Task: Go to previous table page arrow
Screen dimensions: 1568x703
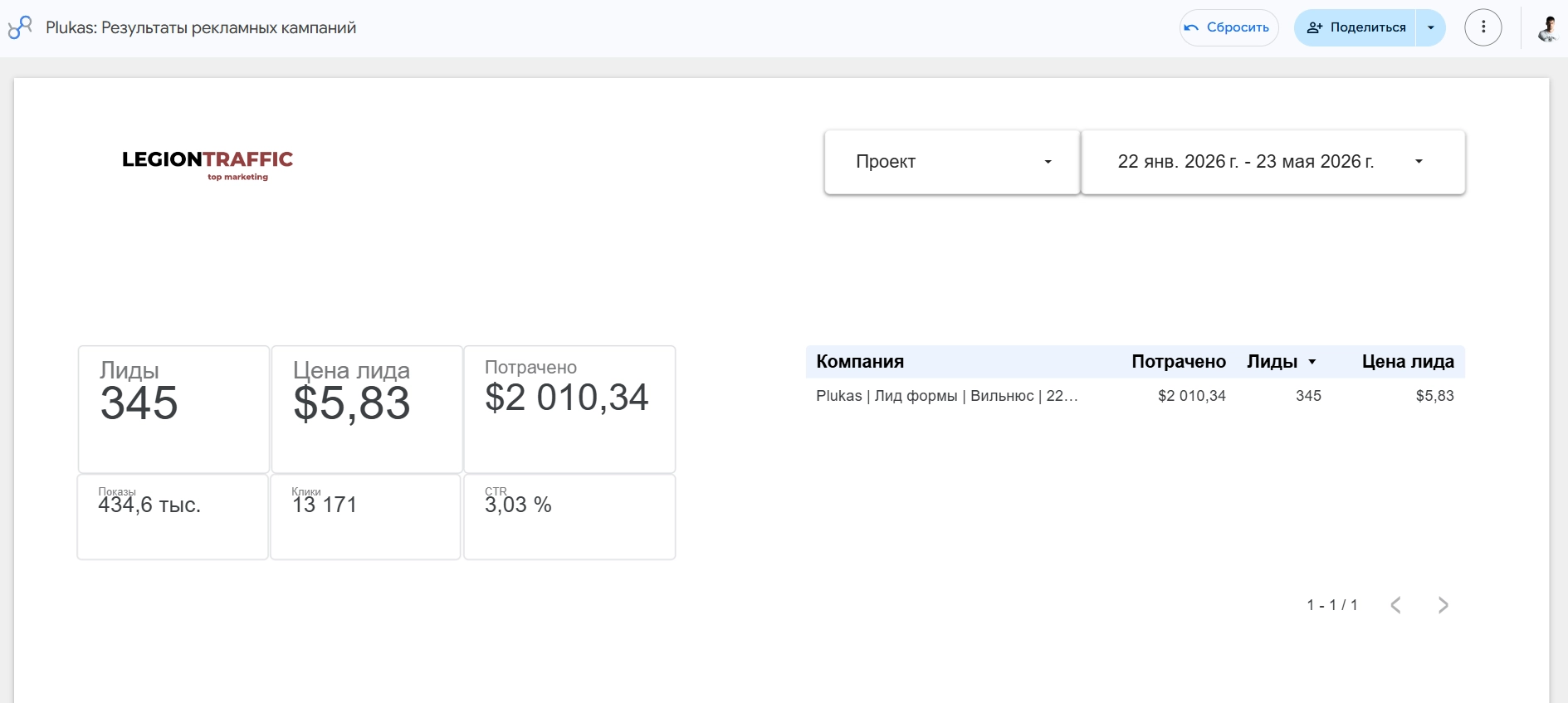Action: (x=1396, y=605)
